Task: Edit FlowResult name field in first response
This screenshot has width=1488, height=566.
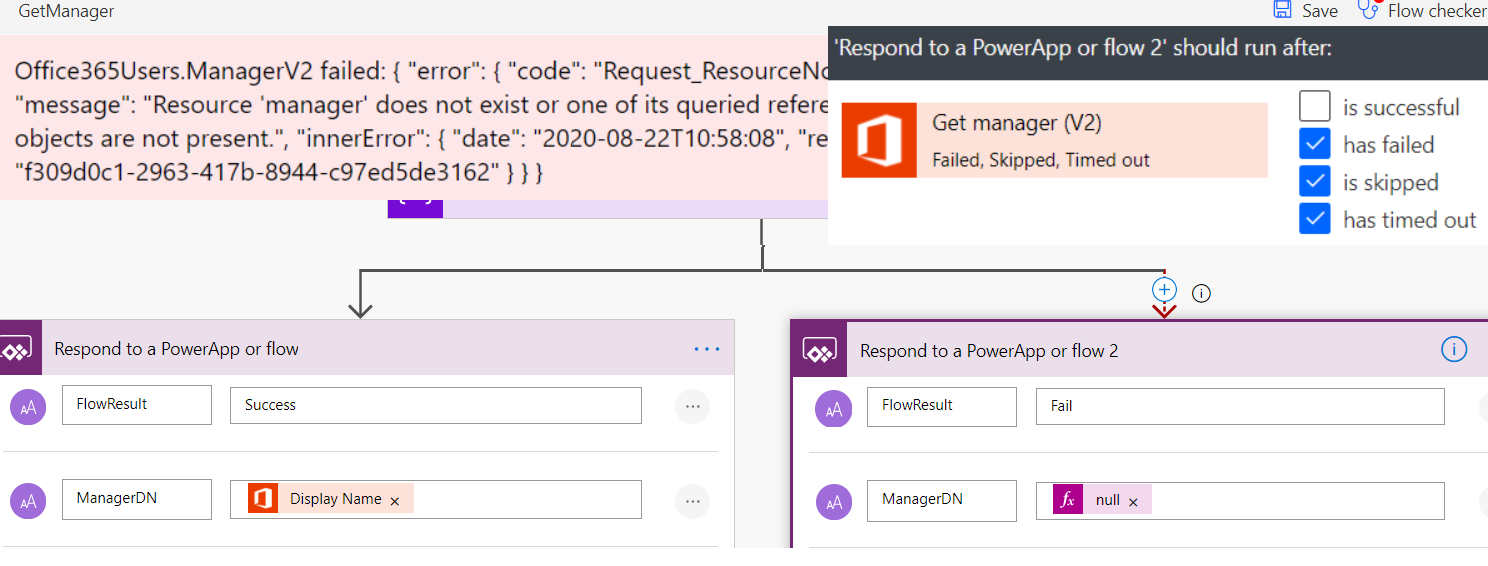Action: click(x=137, y=405)
